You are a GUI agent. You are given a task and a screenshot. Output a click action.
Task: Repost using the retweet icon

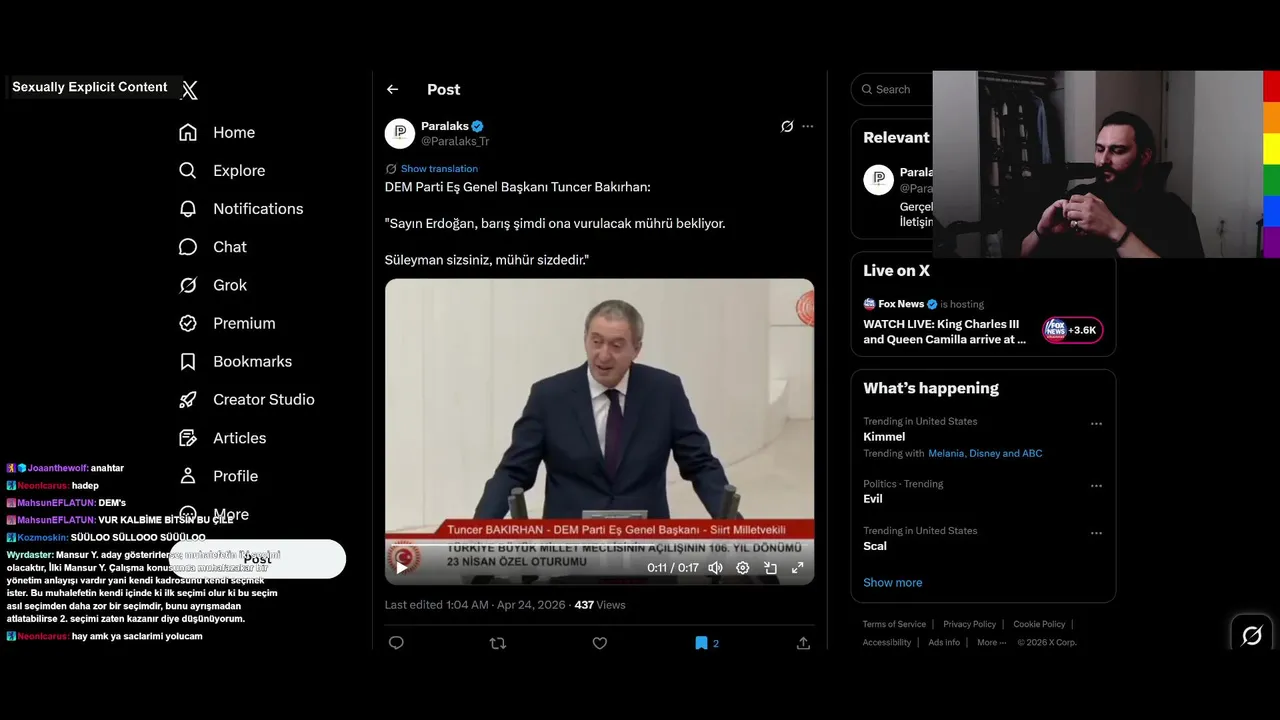click(x=498, y=643)
